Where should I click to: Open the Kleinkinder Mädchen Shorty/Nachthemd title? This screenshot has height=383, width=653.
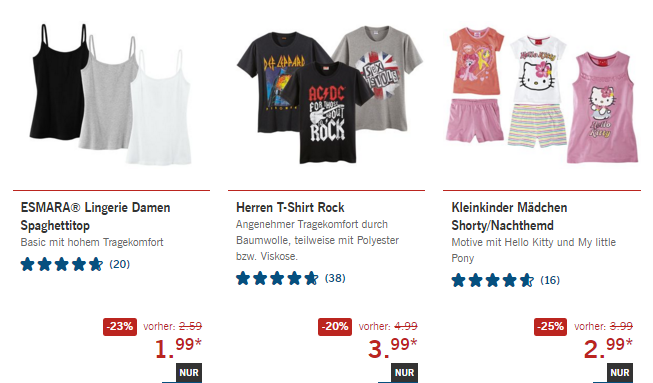(x=509, y=216)
